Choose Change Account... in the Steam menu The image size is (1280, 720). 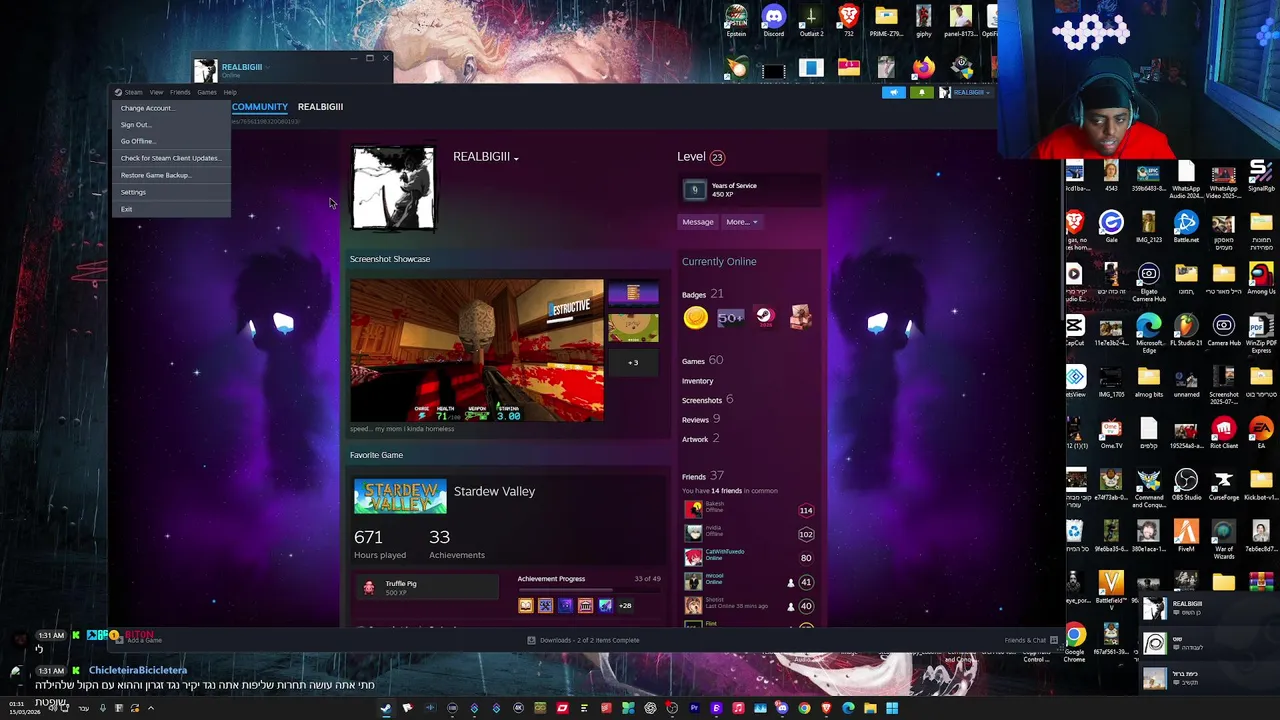[x=146, y=108]
